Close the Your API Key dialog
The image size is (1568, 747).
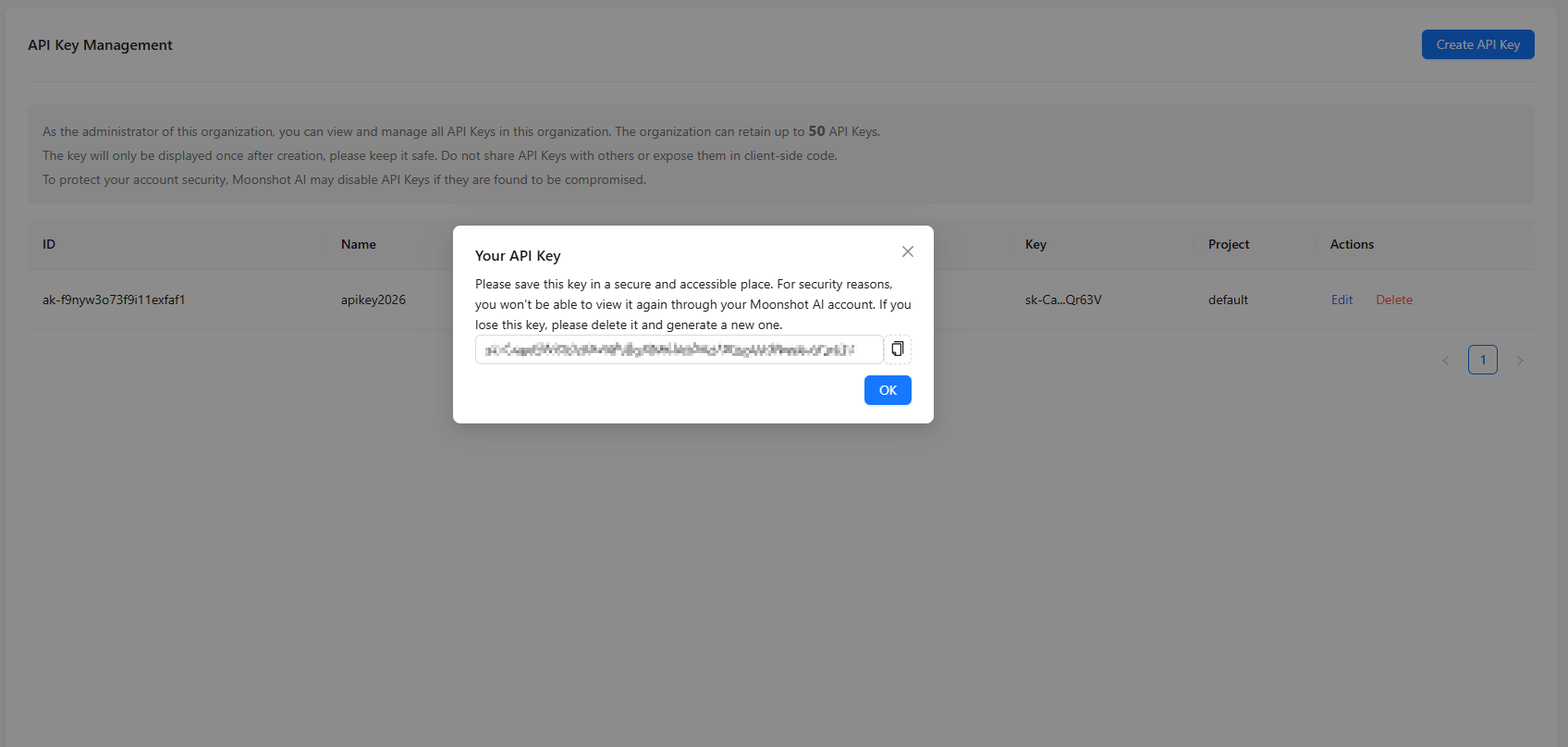[908, 251]
